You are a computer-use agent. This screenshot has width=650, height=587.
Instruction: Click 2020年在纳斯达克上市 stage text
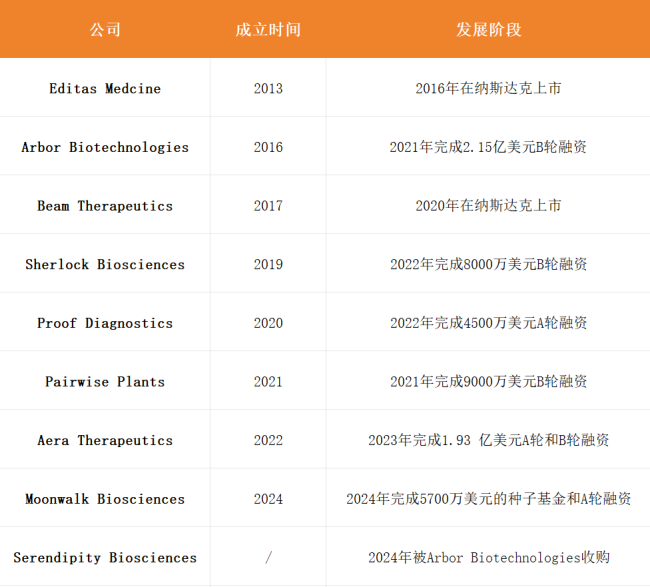pyautogui.click(x=488, y=206)
